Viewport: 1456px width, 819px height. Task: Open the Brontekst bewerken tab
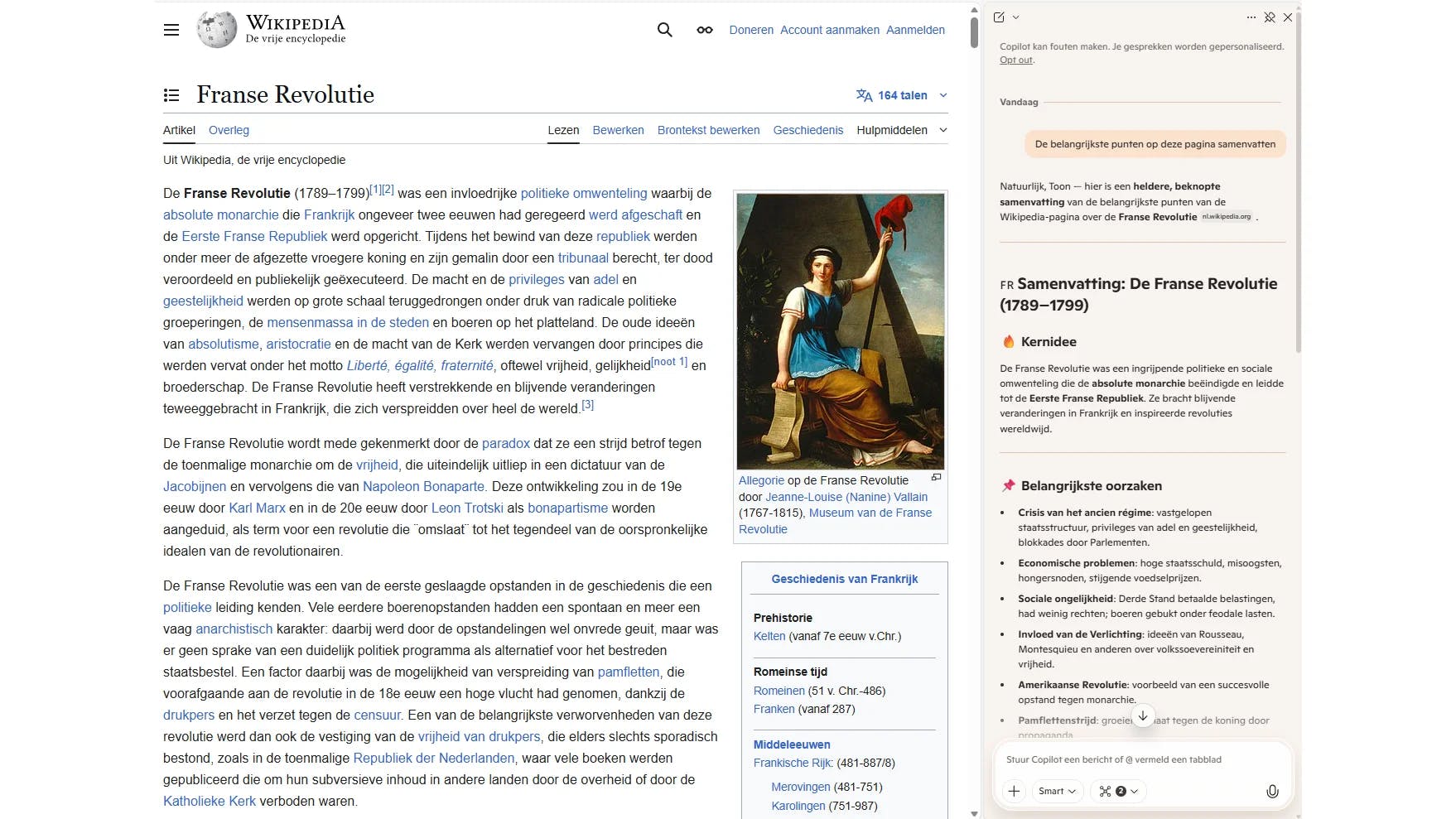click(708, 130)
